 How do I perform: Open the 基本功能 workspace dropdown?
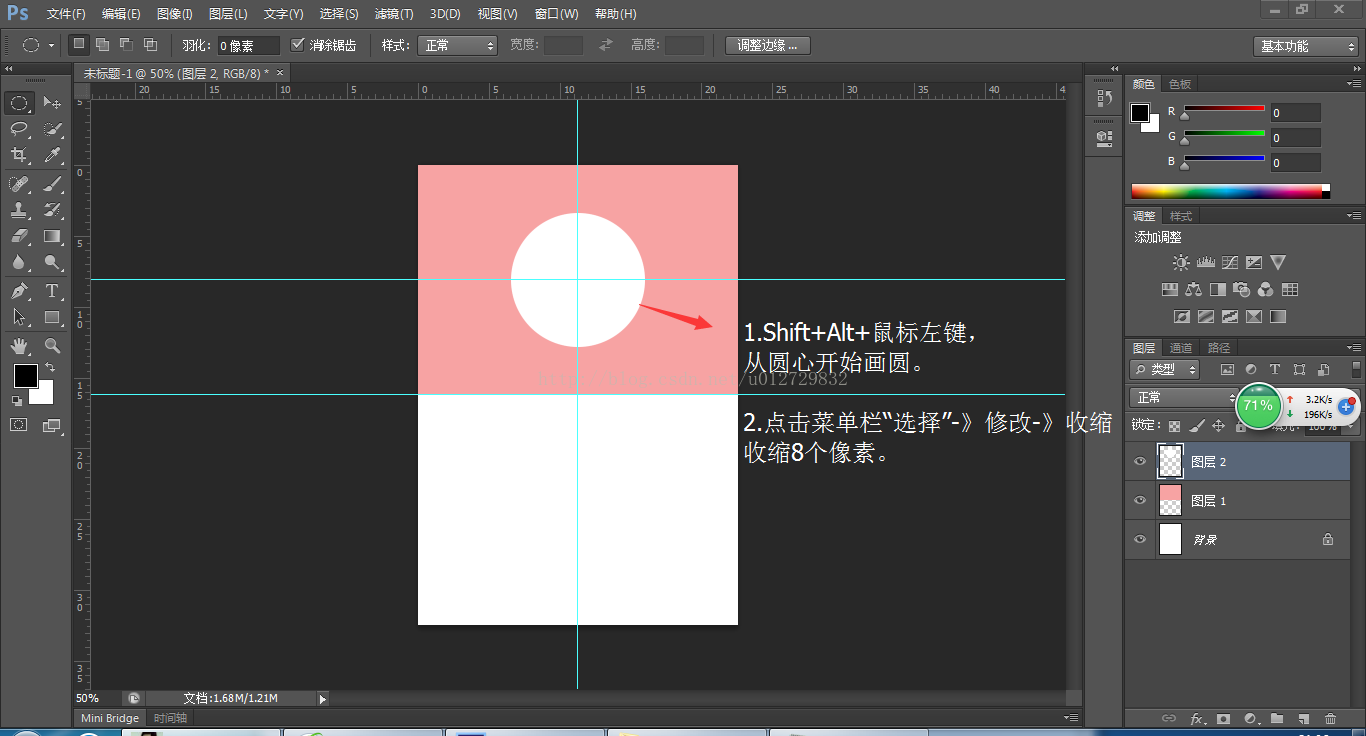point(1305,46)
